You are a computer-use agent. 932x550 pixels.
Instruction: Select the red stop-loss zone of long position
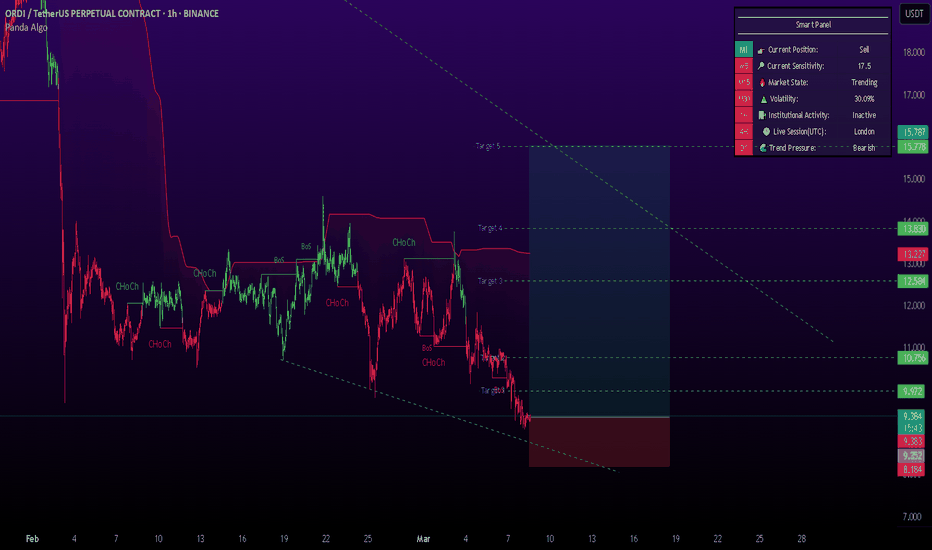point(599,442)
